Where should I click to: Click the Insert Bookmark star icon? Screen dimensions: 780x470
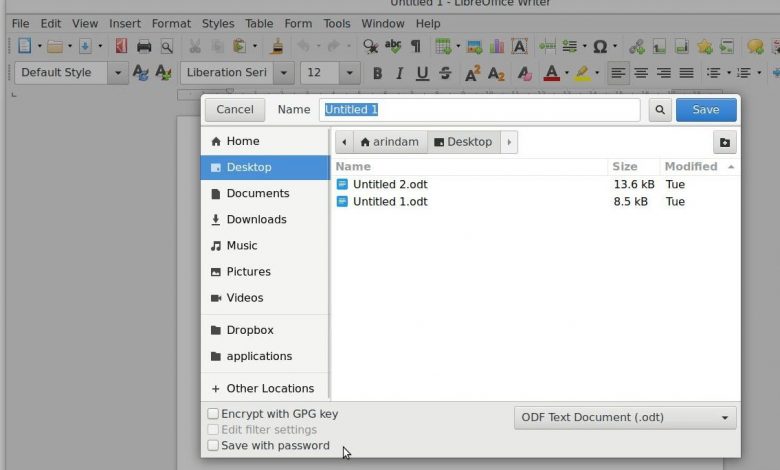(704, 47)
